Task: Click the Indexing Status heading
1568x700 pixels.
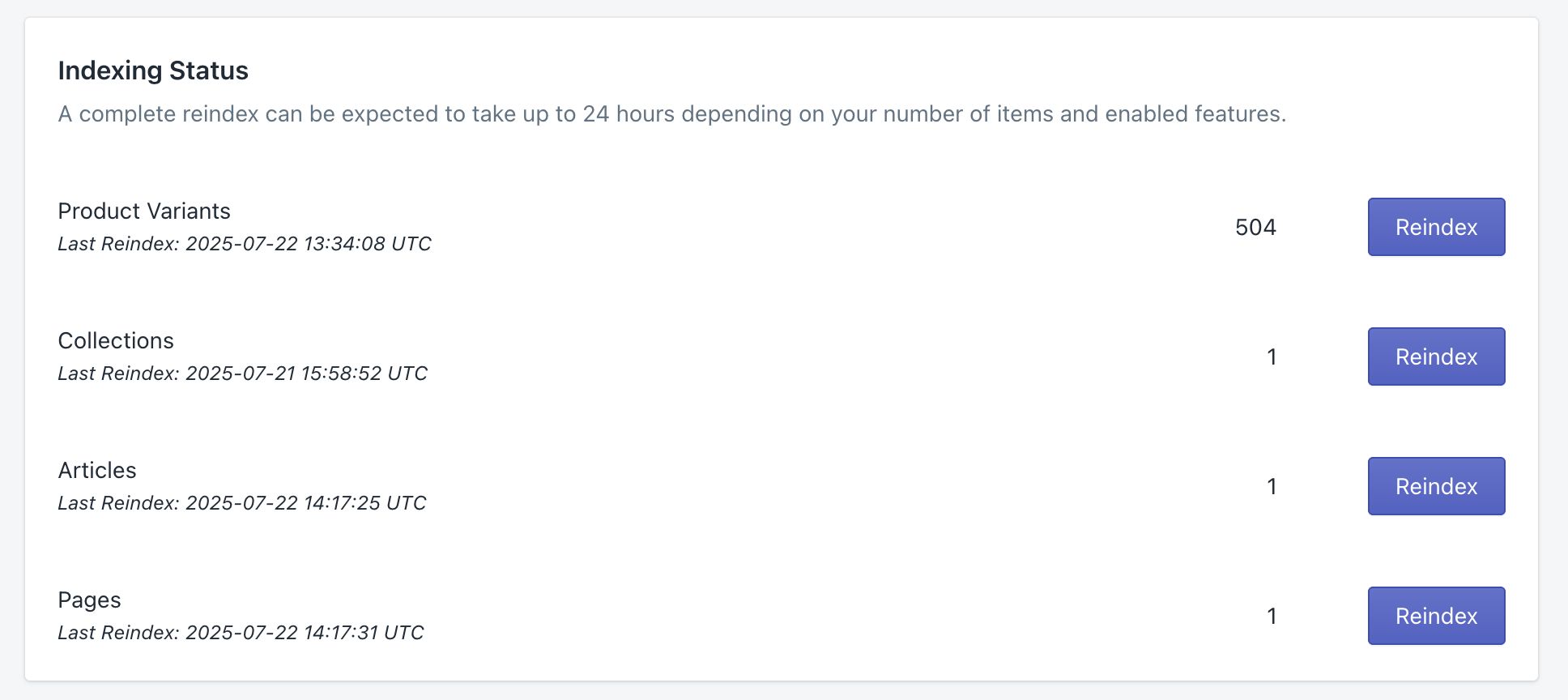Action: pos(153,71)
